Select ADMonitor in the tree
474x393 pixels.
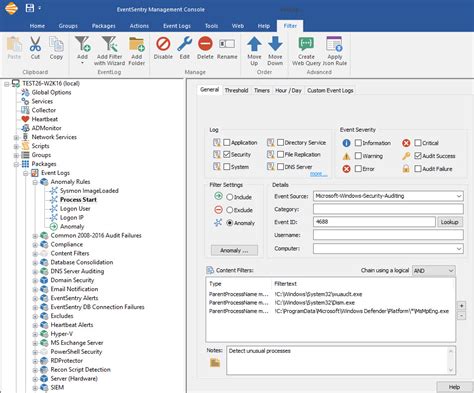coord(46,128)
